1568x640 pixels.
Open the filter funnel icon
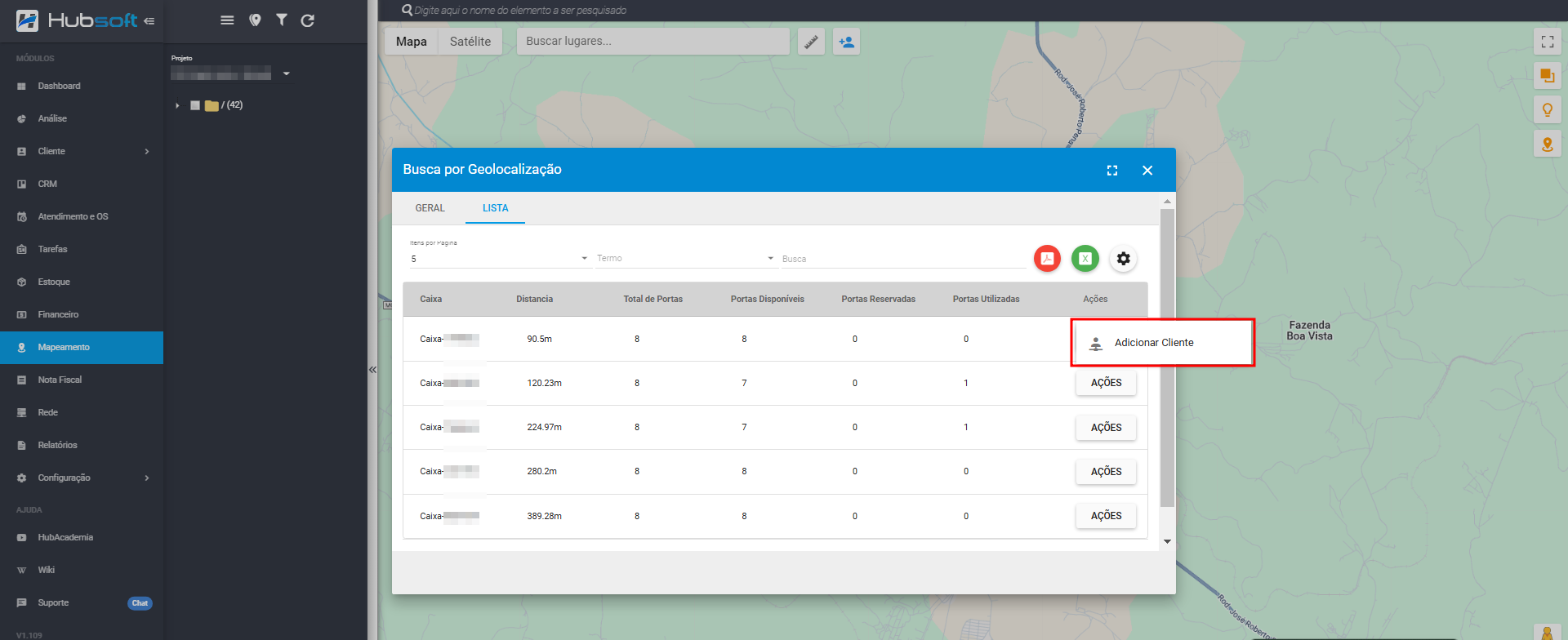click(282, 20)
